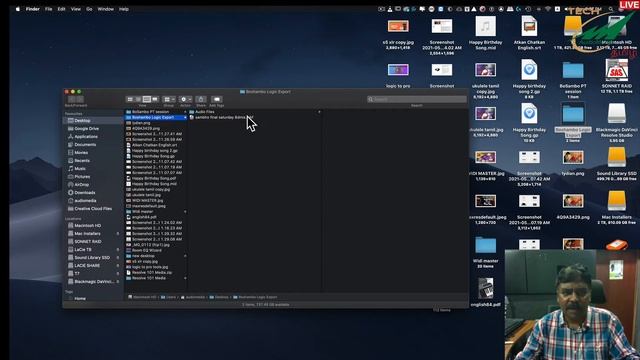Click into the Finder Search field
The image size is (640, 360).
click(417, 99)
